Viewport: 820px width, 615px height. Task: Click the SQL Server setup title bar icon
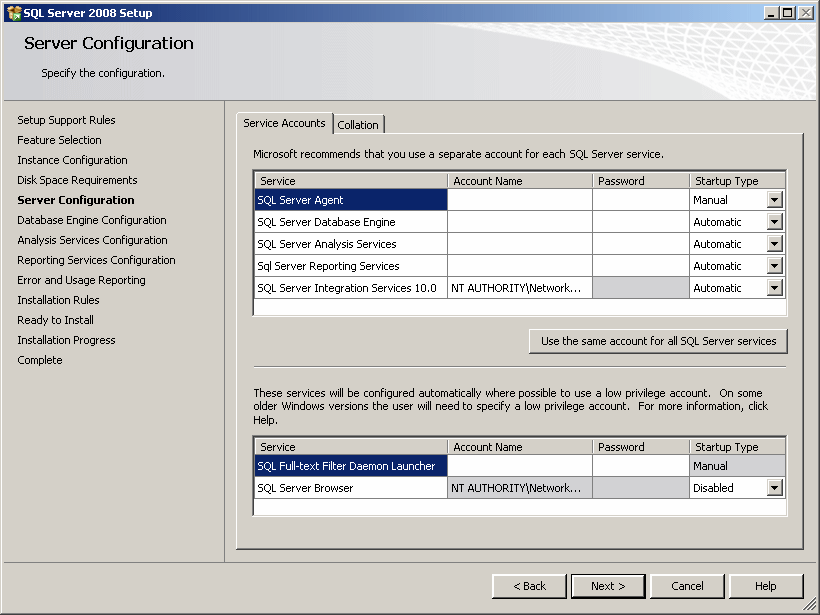pyautogui.click(x=14, y=13)
